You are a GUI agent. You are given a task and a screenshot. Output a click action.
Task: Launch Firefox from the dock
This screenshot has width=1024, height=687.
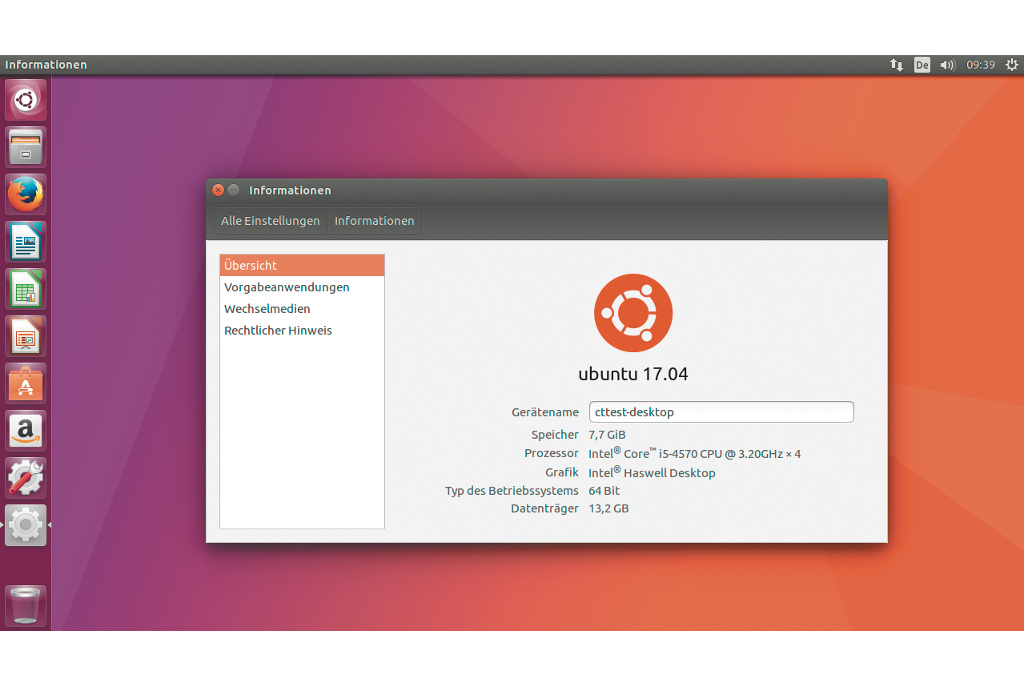click(25, 194)
